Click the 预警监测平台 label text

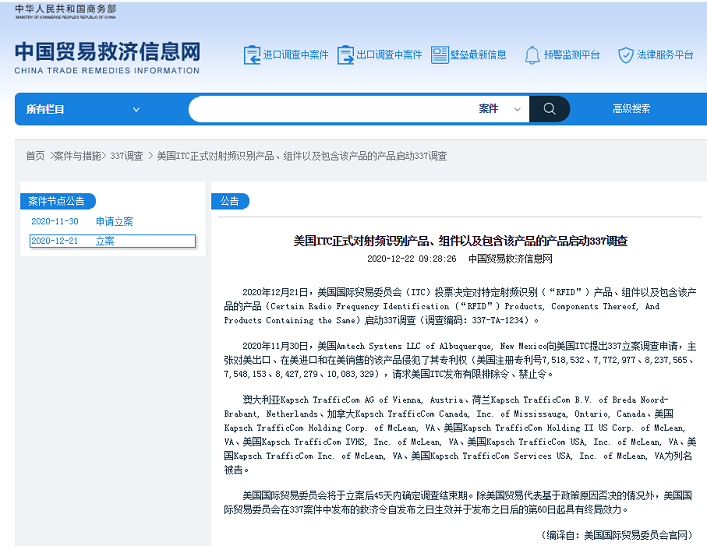pos(572,55)
